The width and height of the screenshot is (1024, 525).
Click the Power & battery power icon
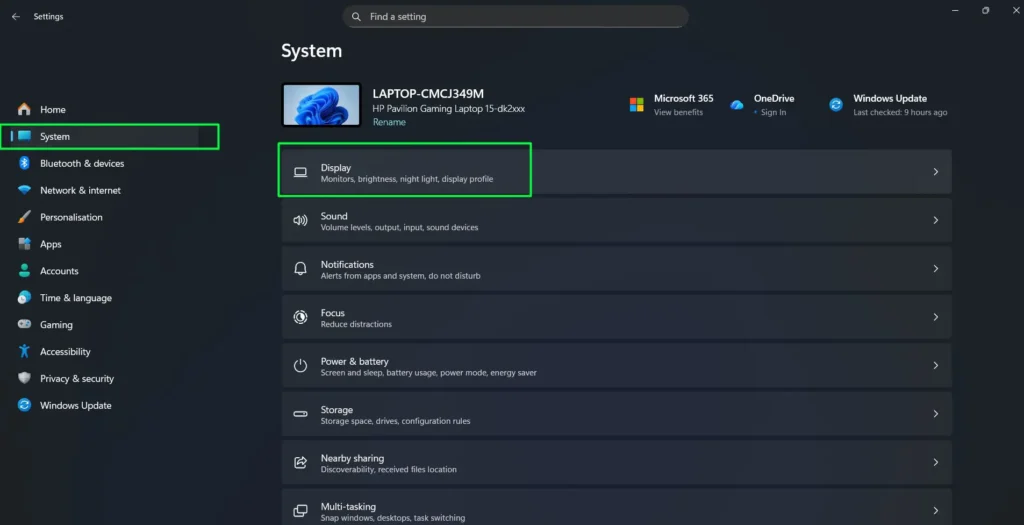[300, 366]
